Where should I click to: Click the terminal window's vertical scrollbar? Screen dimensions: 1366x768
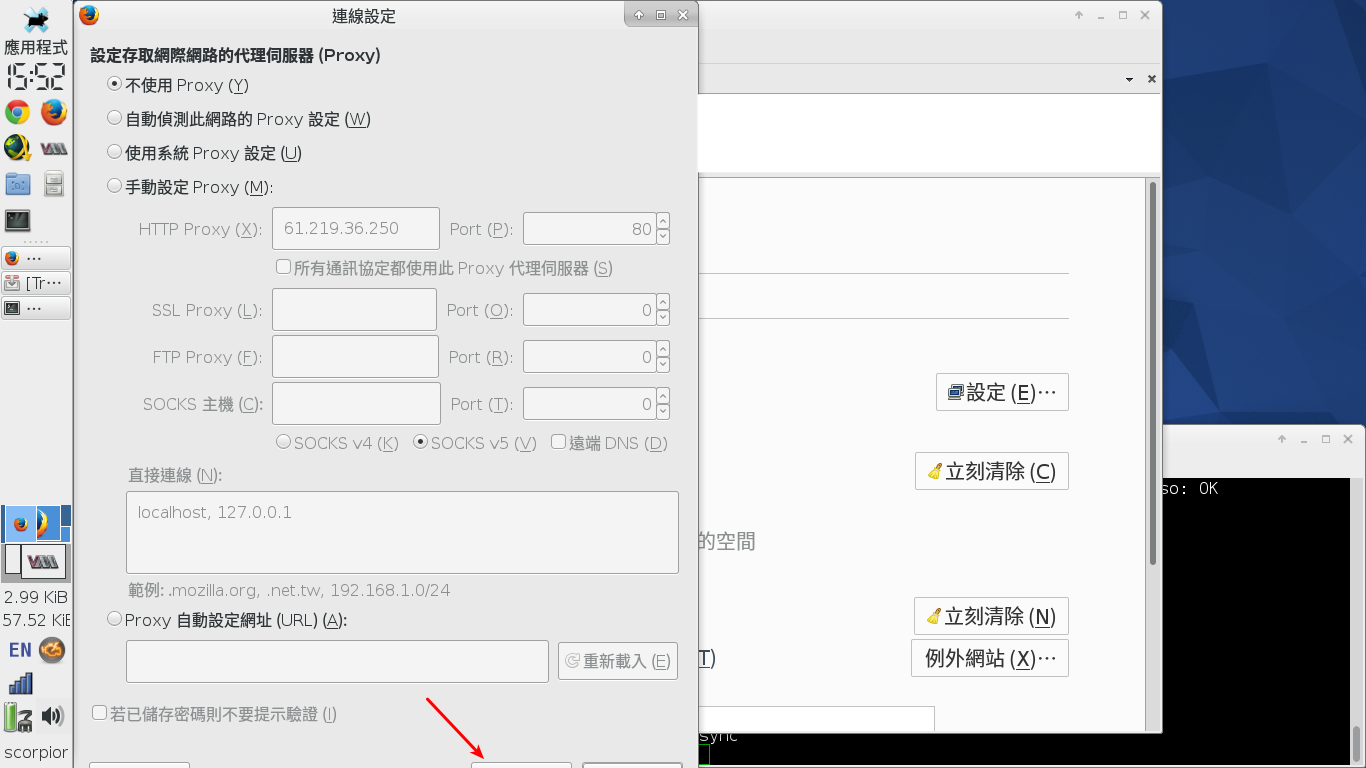point(1357,742)
